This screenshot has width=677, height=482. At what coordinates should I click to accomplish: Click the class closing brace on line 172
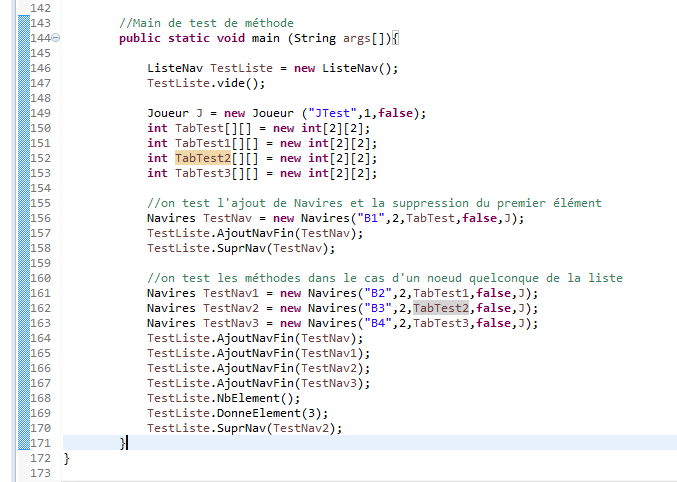[x=66, y=458]
